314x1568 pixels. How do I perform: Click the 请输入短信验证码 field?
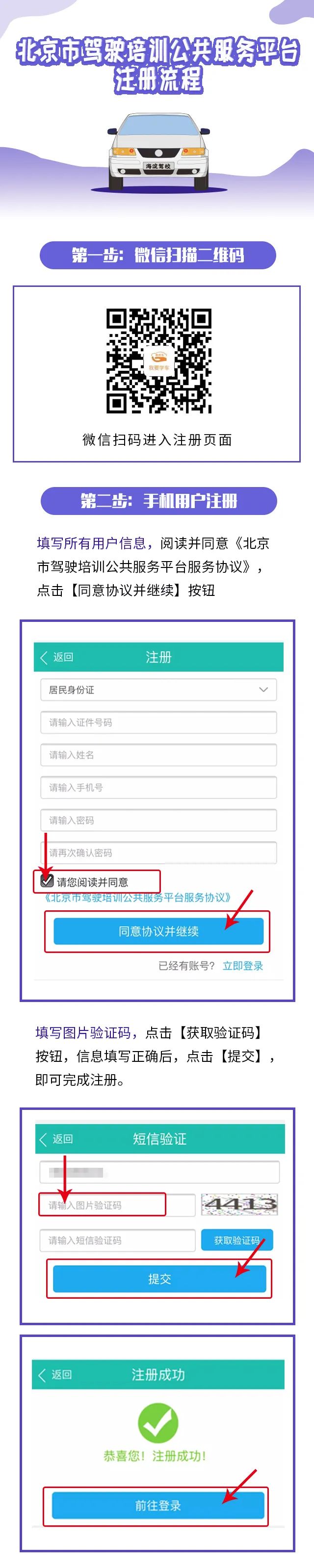[117, 1240]
